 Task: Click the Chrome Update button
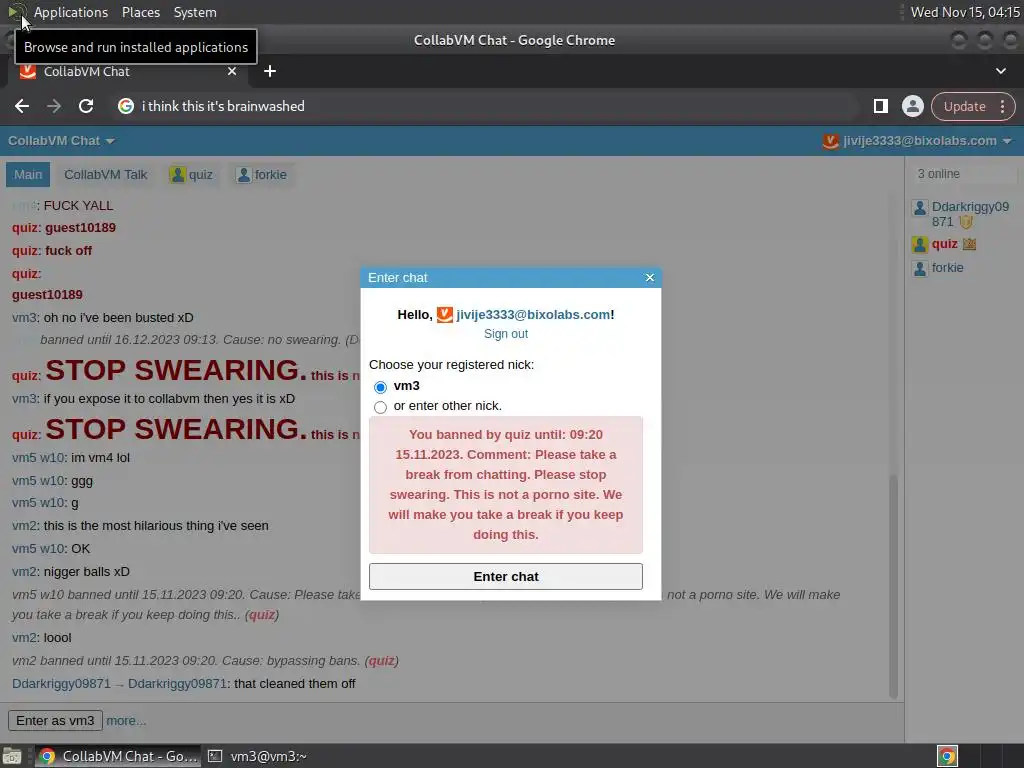click(x=964, y=106)
